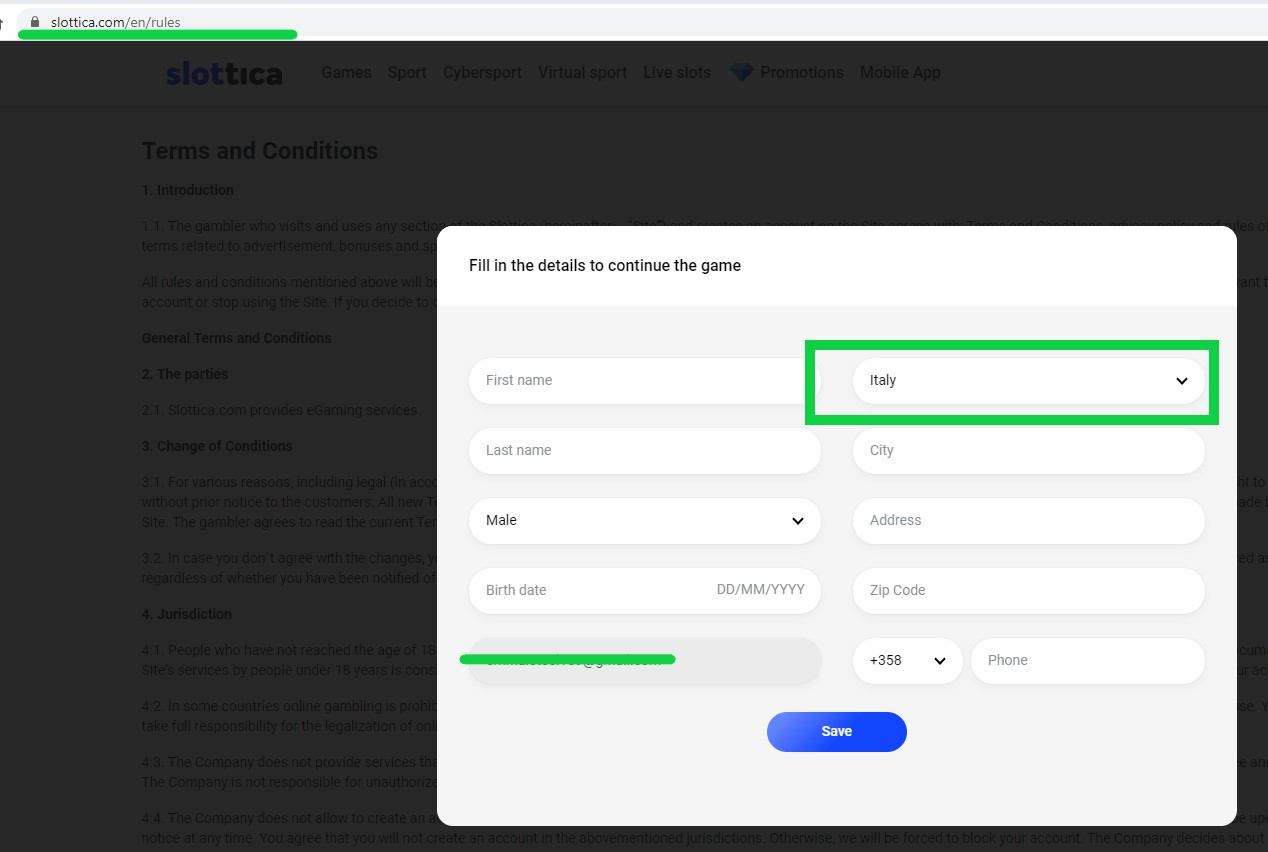Screen dimensions: 1268x852
Task: Focus the Last name input
Action: coord(644,451)
